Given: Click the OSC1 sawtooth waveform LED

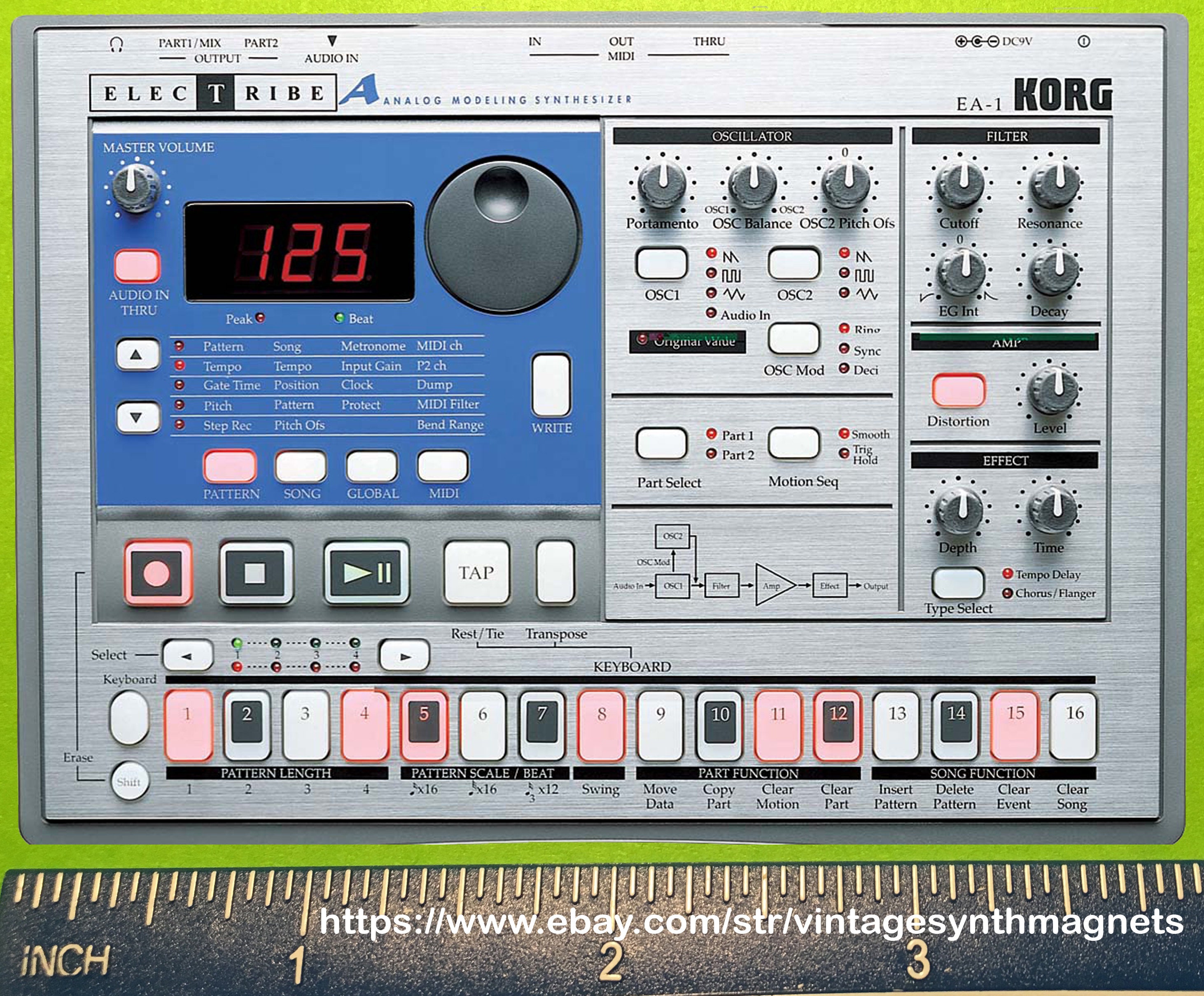Looking at the screenshot, I should 712,253.
